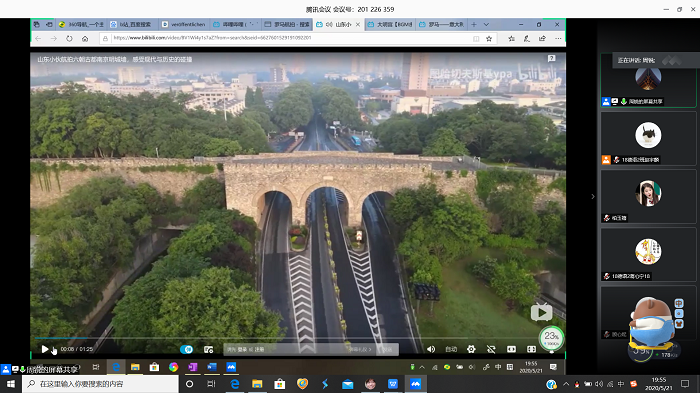The width and height of the screenshot is (700, 393).
Task: Open a new browser tab
Action: point(474,25)
